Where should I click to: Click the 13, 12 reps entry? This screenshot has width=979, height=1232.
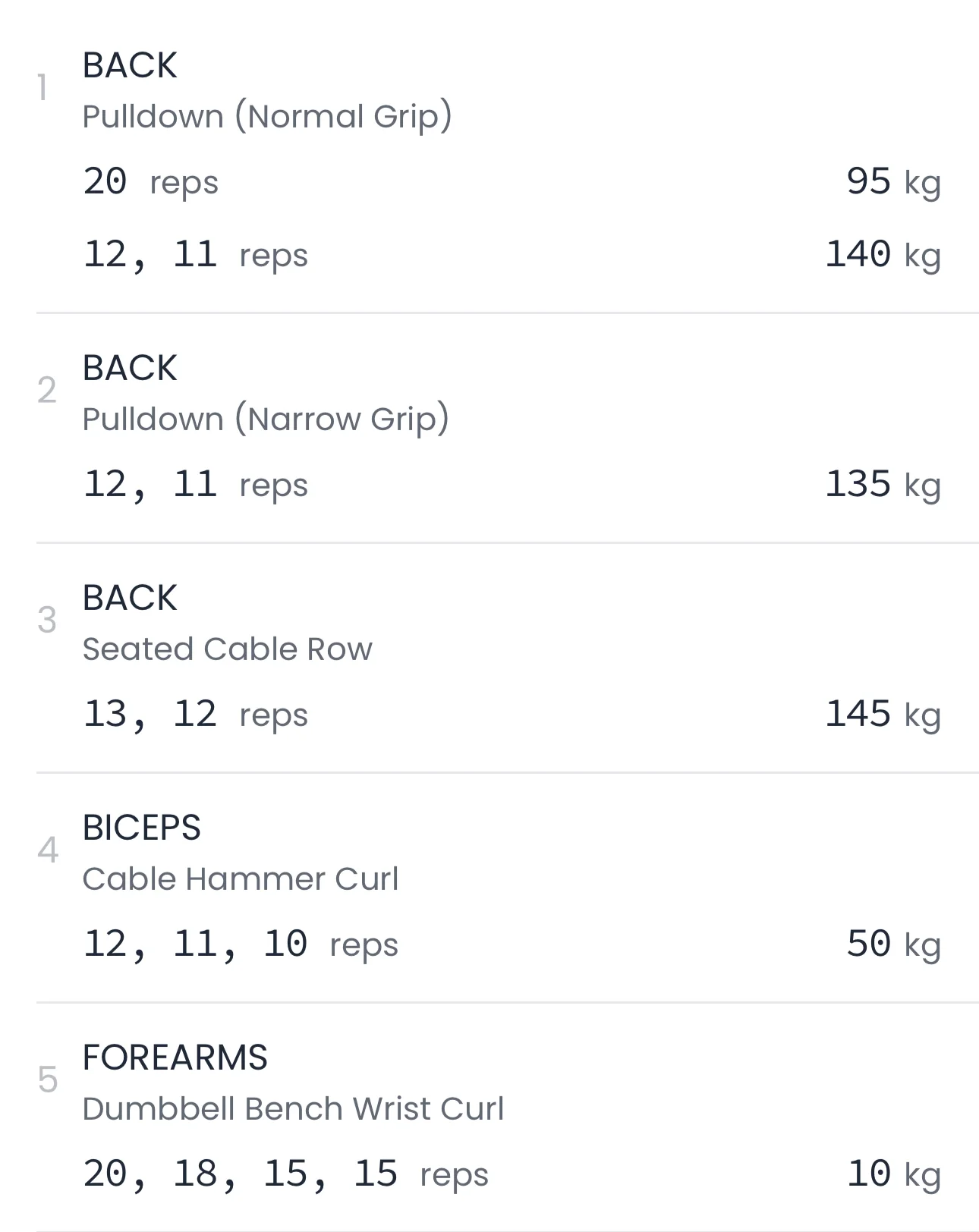coord(195,715)
